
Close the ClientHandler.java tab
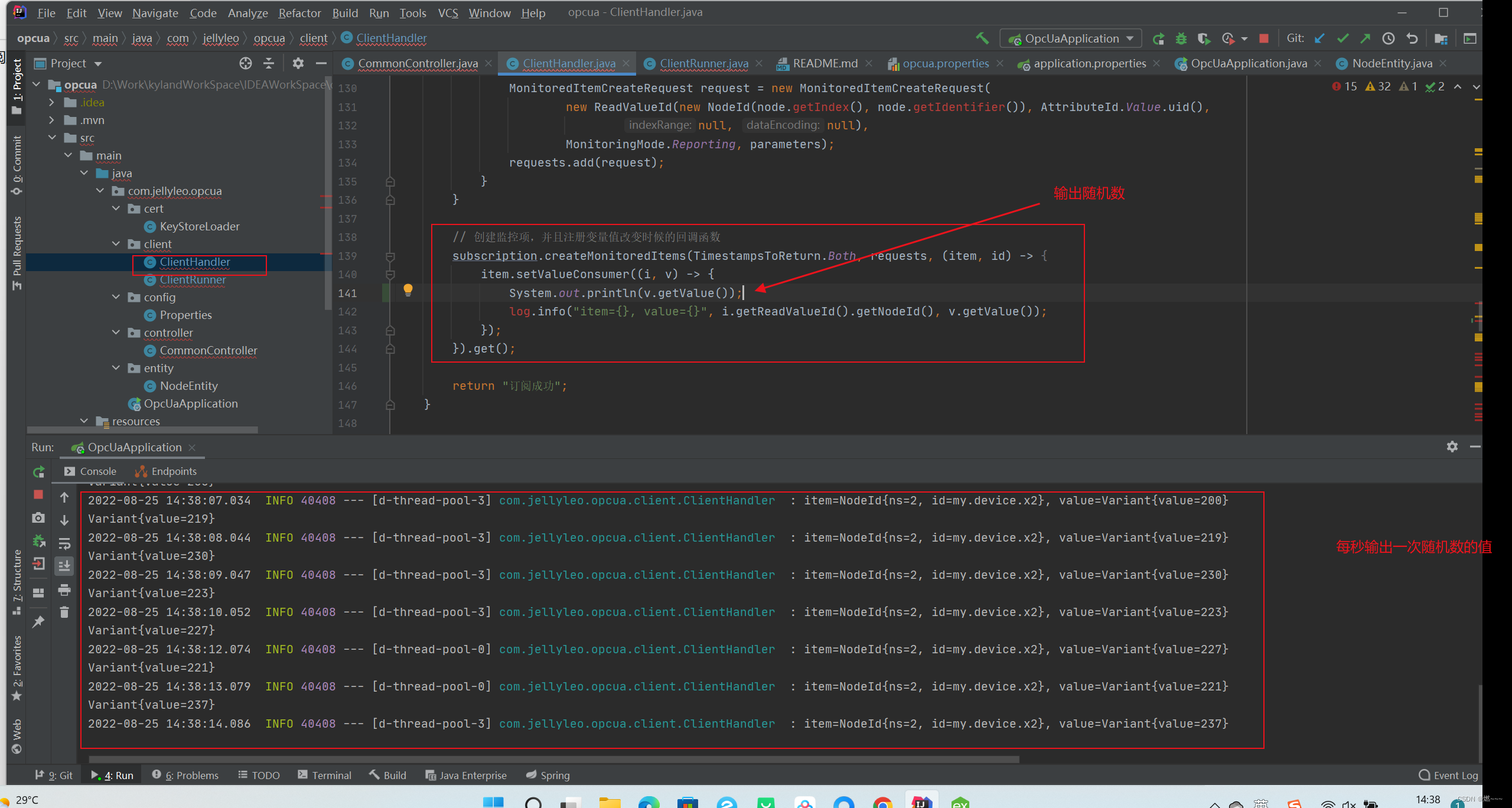click(625, 63)
